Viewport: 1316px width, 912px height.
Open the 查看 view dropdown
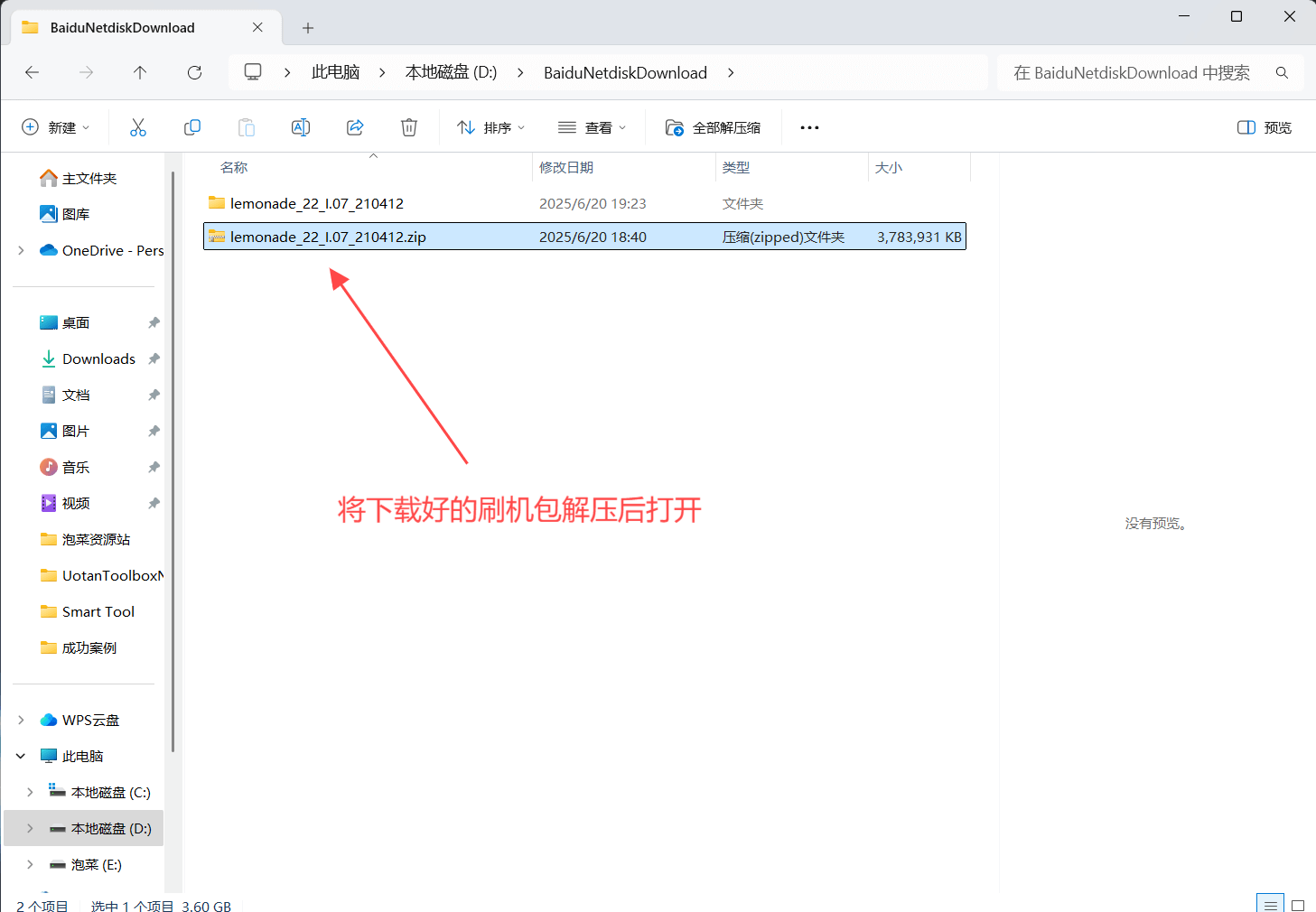[592, 127]
